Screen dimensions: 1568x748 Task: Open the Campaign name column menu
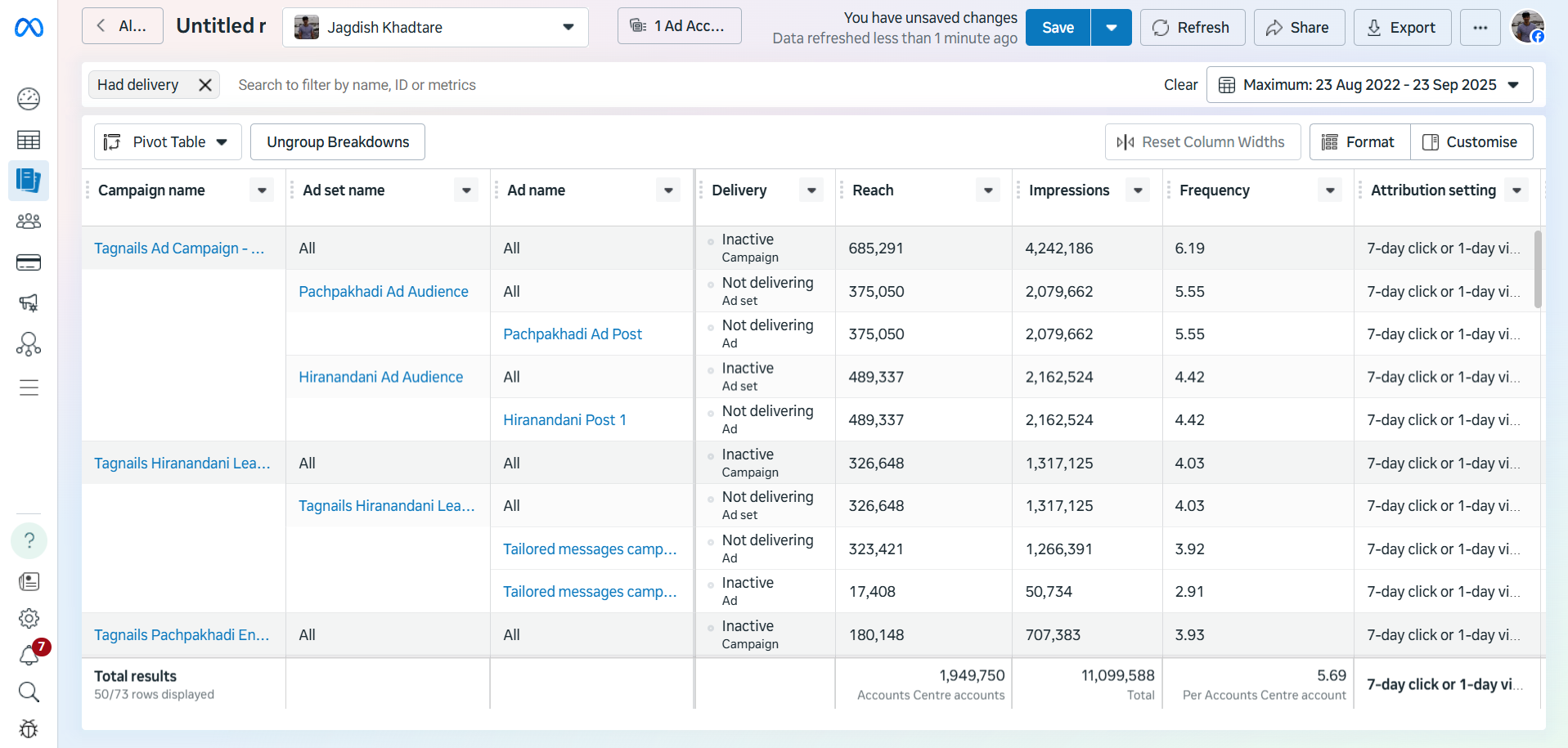[x=262, y=190]
